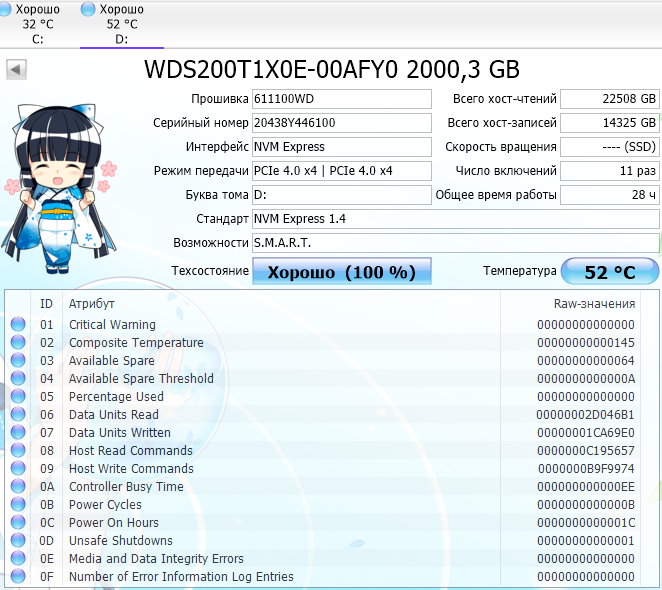Click raw value 0000000000145
Image resolution: width=662 pixels, height=590 pixels.
pos(586,343)
